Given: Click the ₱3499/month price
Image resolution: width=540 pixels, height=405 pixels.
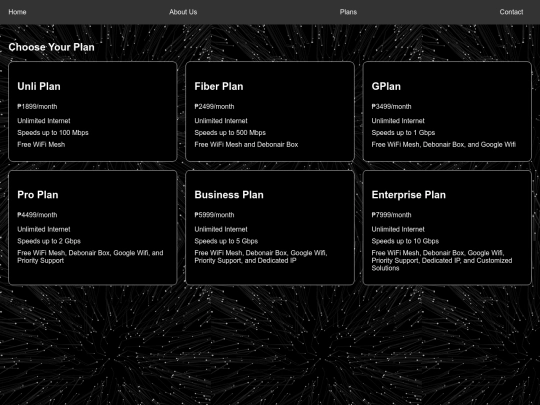Looking at the screenshot, I should coord(391,107).
